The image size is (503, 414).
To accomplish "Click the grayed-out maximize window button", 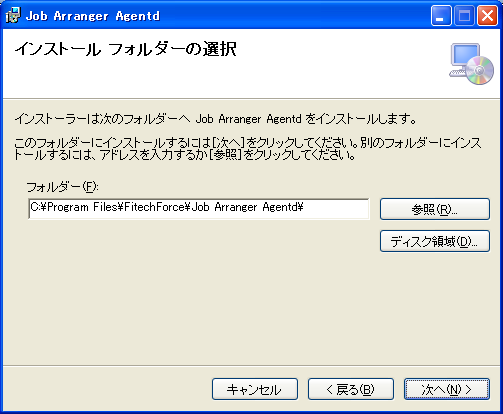I will click(464, 16).
